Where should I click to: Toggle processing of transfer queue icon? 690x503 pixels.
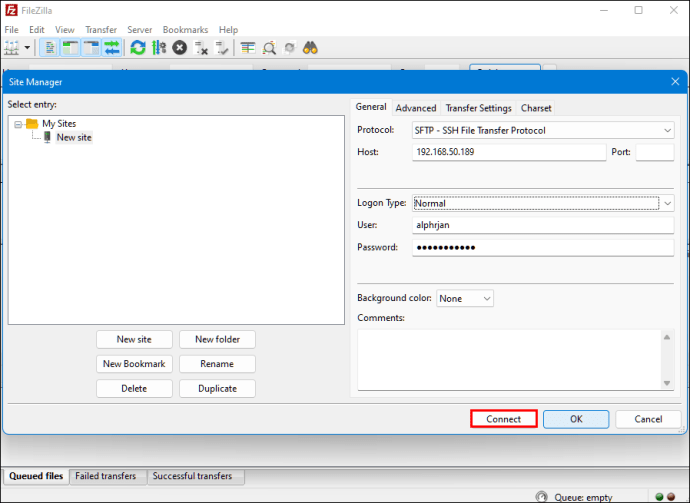(159, 48)
